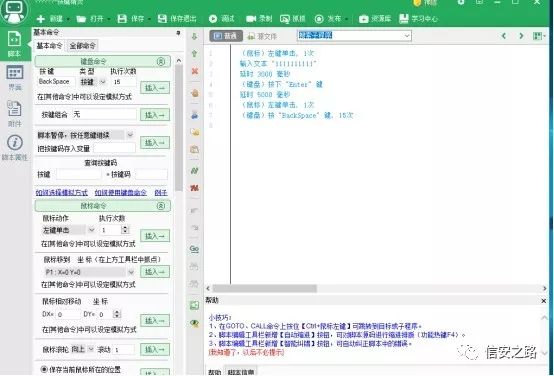Click the eye smart-correct icon
554x376 pixels.
click(194, 323)
